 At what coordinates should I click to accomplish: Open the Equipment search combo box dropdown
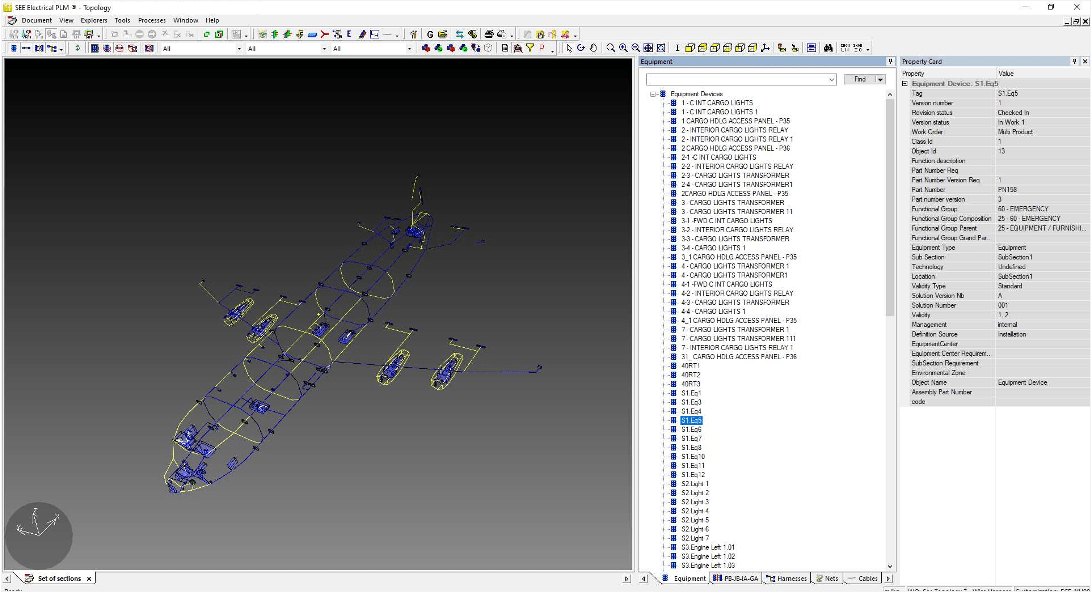point(832,79)
